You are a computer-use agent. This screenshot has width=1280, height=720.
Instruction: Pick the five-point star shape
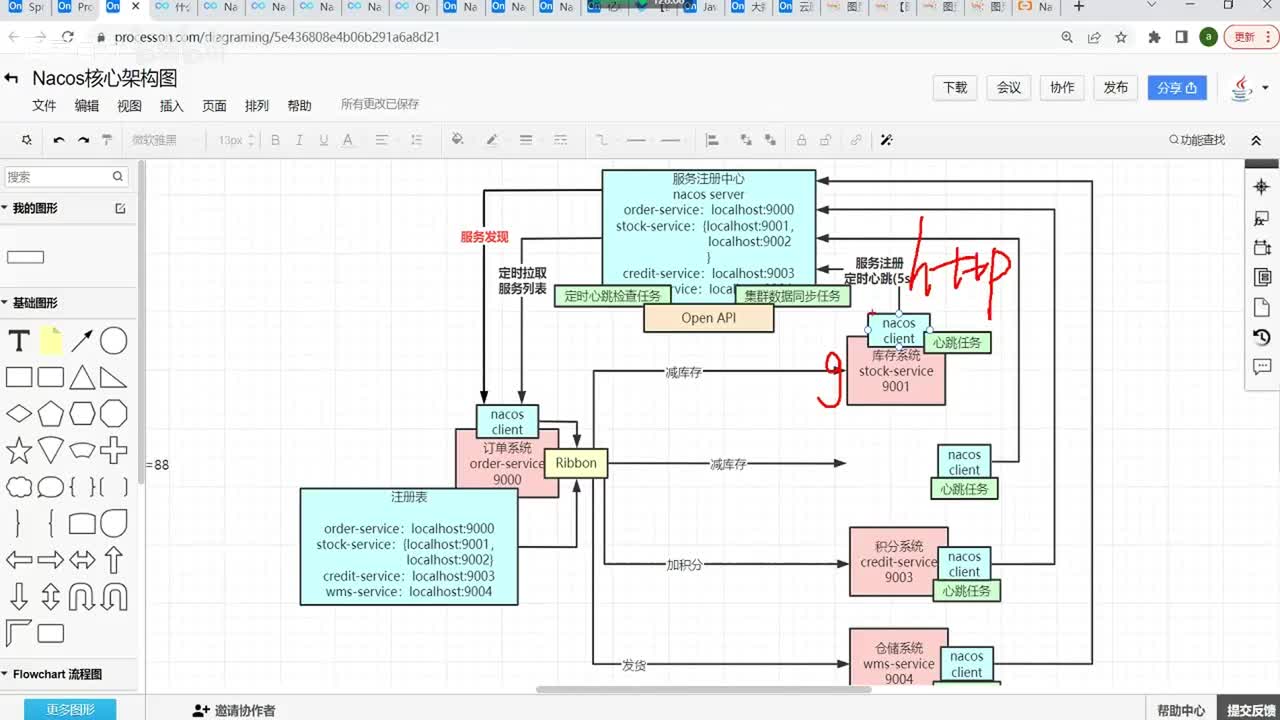click(x=19, y=450)
